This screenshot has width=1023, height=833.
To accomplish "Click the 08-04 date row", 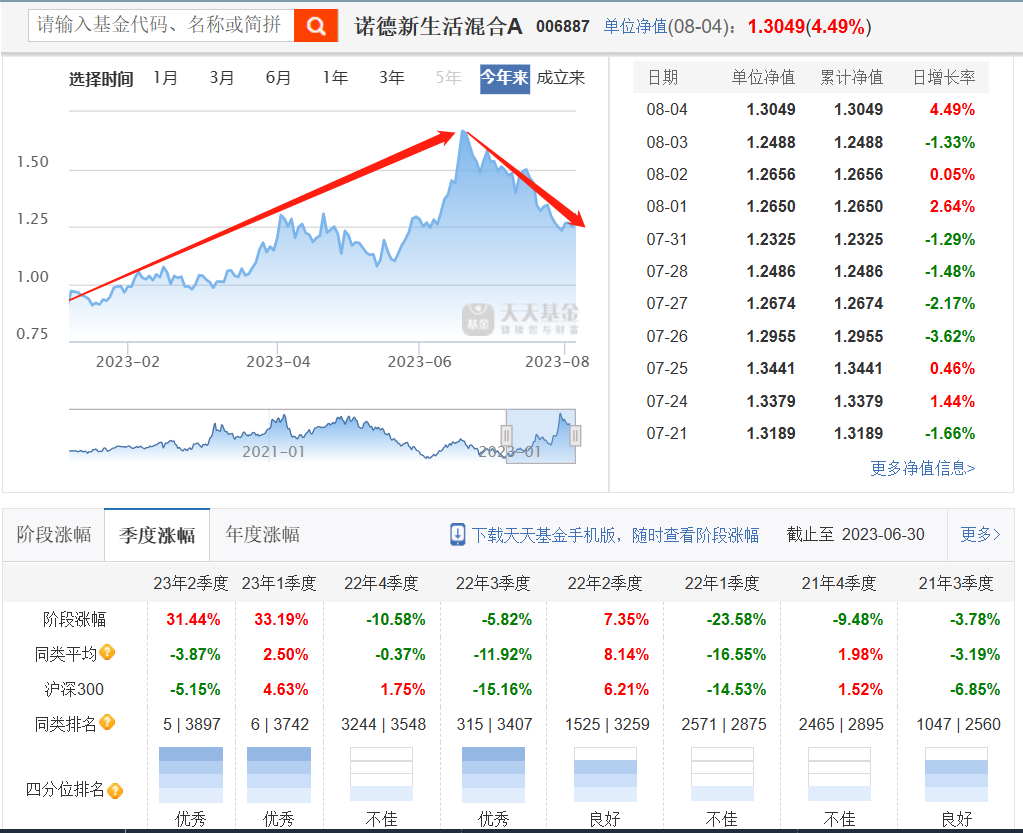I will click(x=810, y=110).
